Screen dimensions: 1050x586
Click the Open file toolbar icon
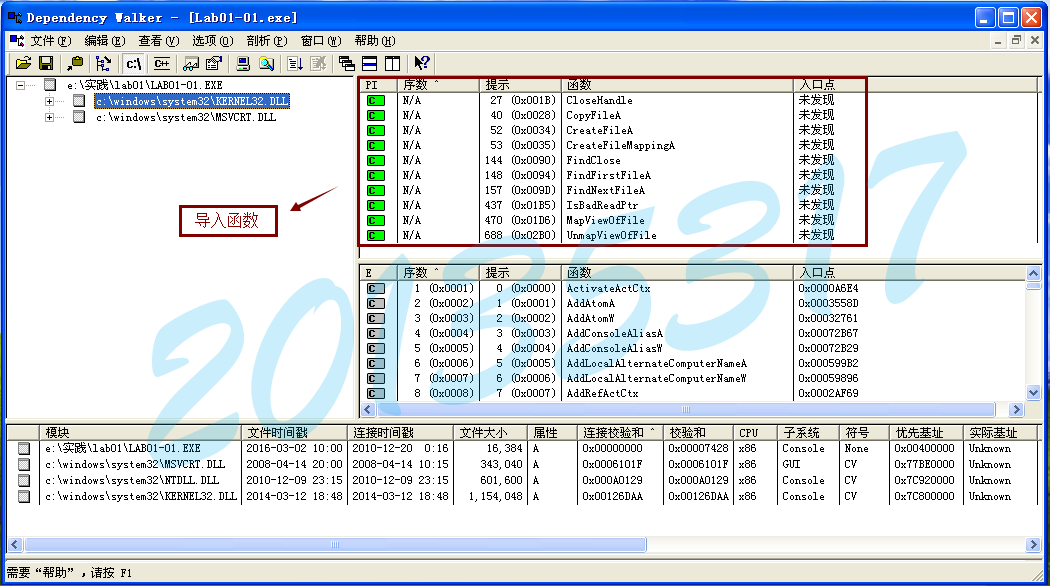(x=23, y=63)
